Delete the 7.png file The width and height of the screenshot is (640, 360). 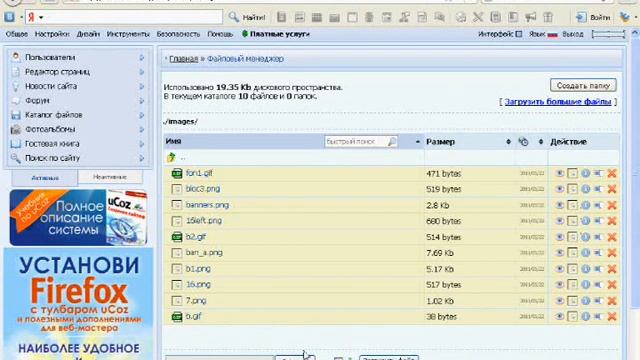pyautogui.click(x=611, y=301)
